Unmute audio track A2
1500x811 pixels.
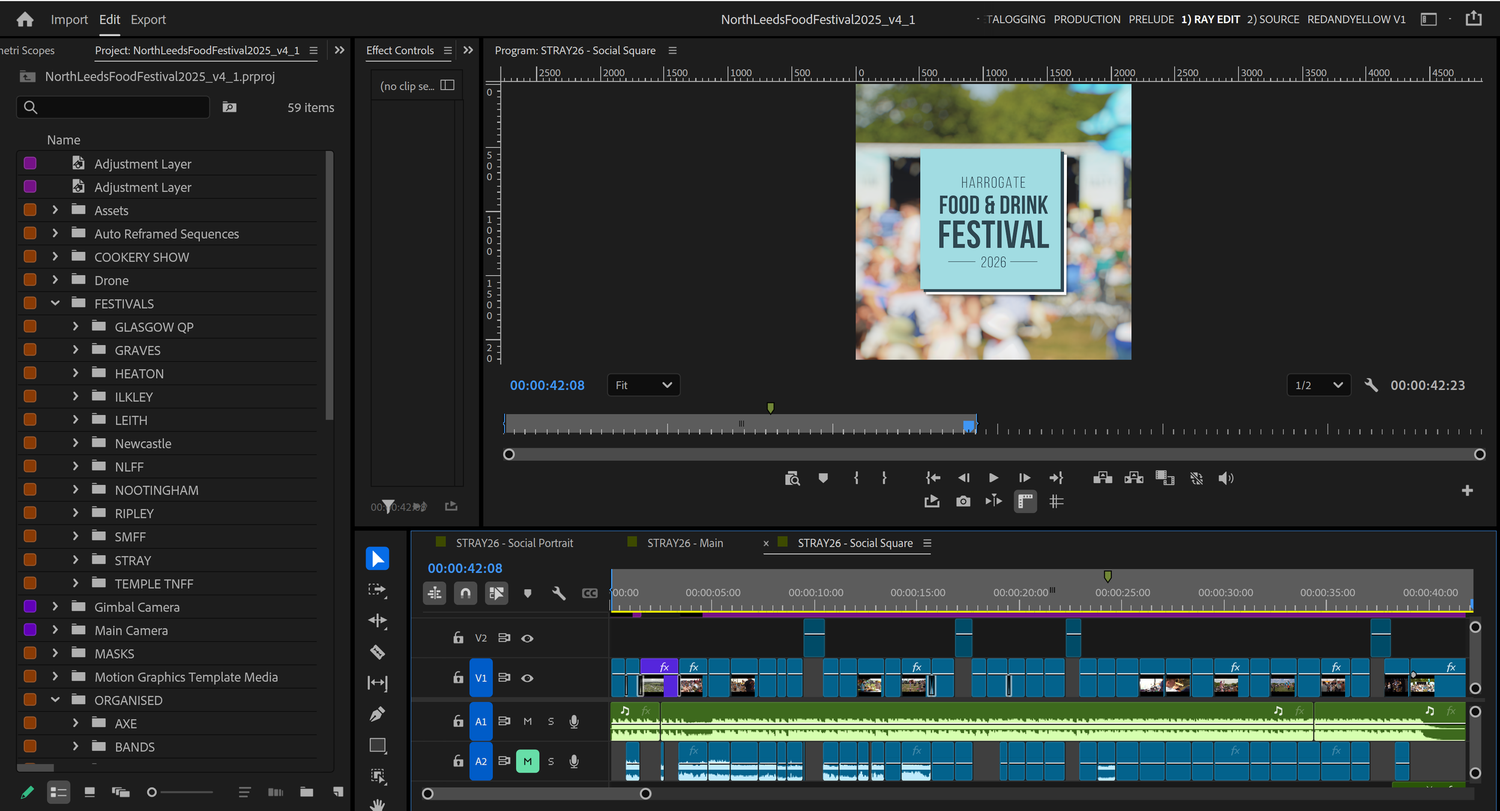[x=527, y=762]
